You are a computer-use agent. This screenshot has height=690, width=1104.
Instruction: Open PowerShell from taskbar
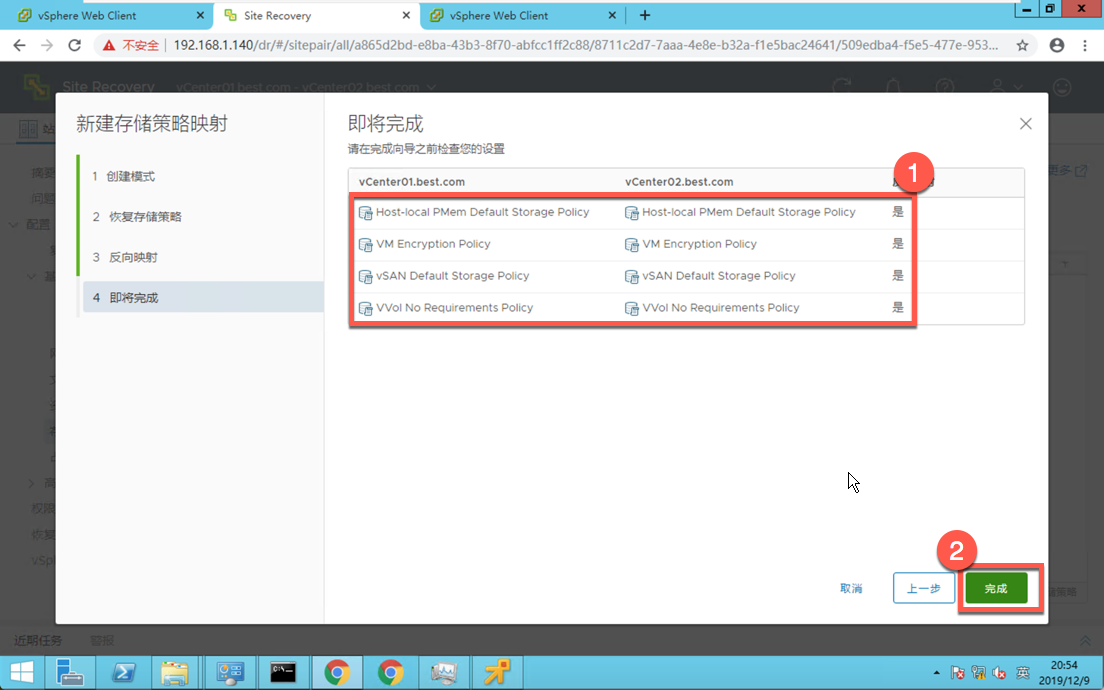point(123,672)
